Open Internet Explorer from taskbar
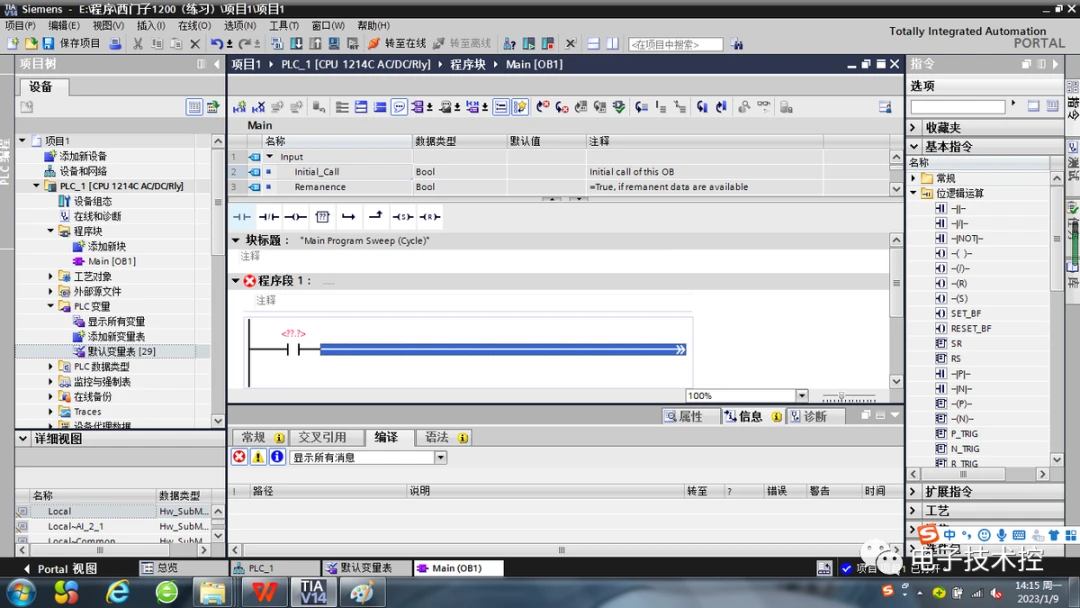 (118, 592)
